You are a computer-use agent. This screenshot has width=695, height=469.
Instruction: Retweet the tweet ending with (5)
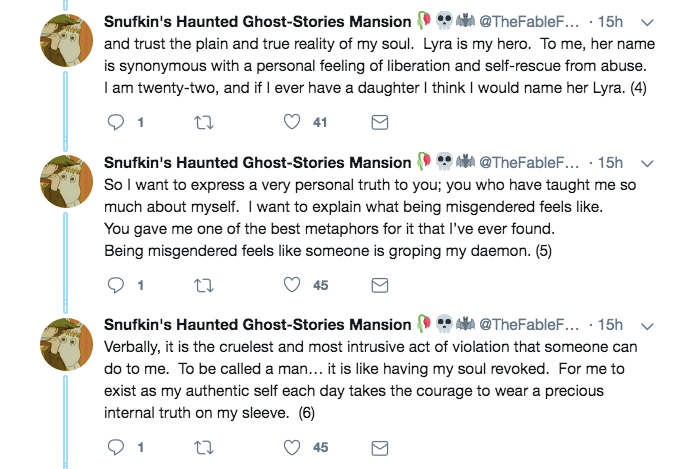pos(203,285)
